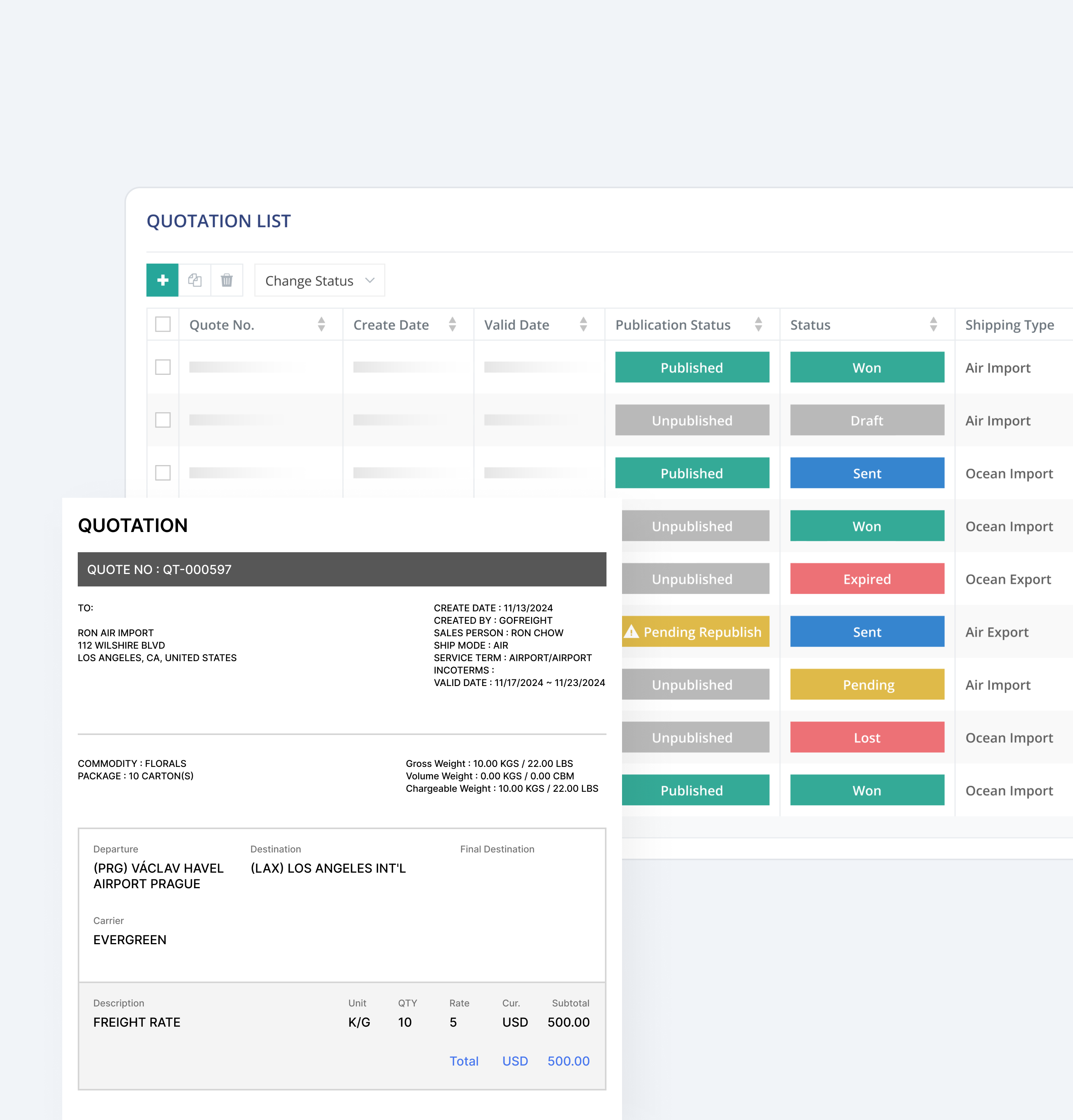Click the sort icon beside Valid Date
The image size is (1073, 1120).
(584, 325)
